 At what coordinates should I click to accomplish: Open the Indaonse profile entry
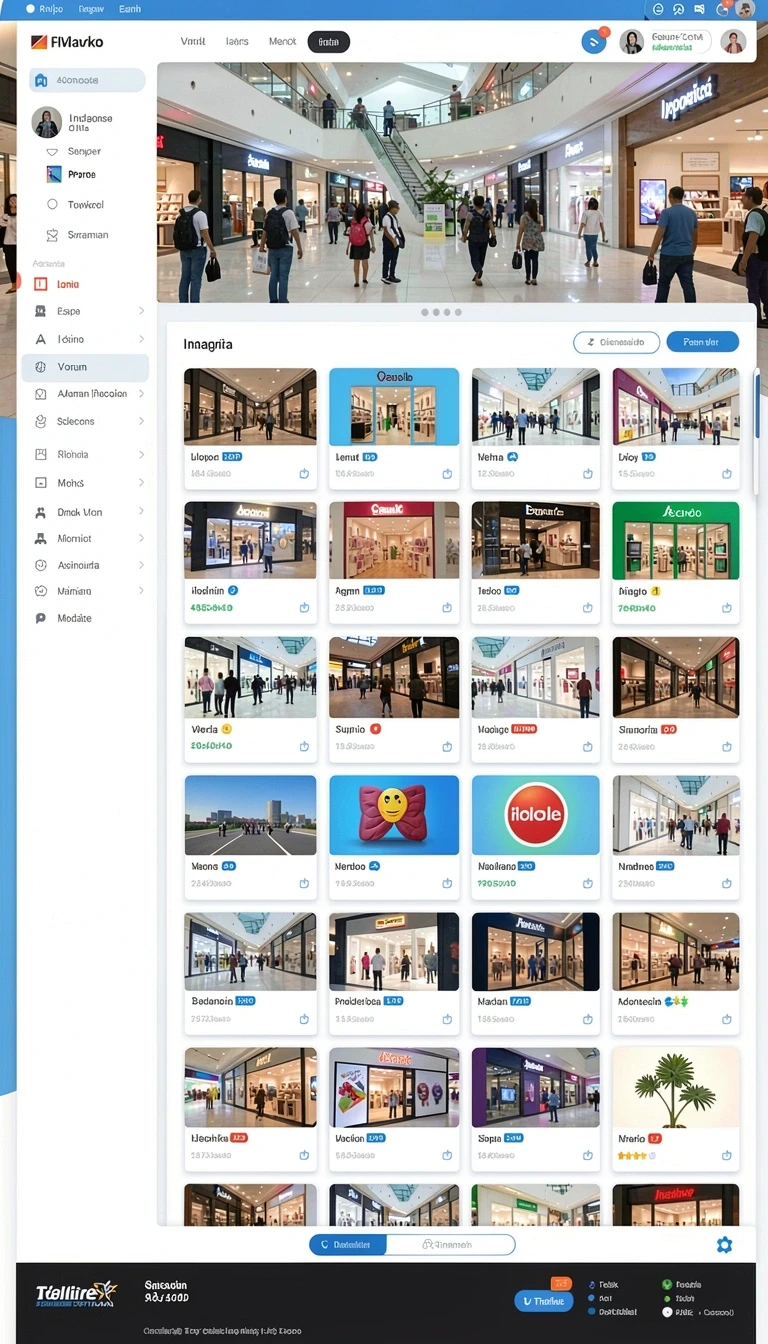74,122
